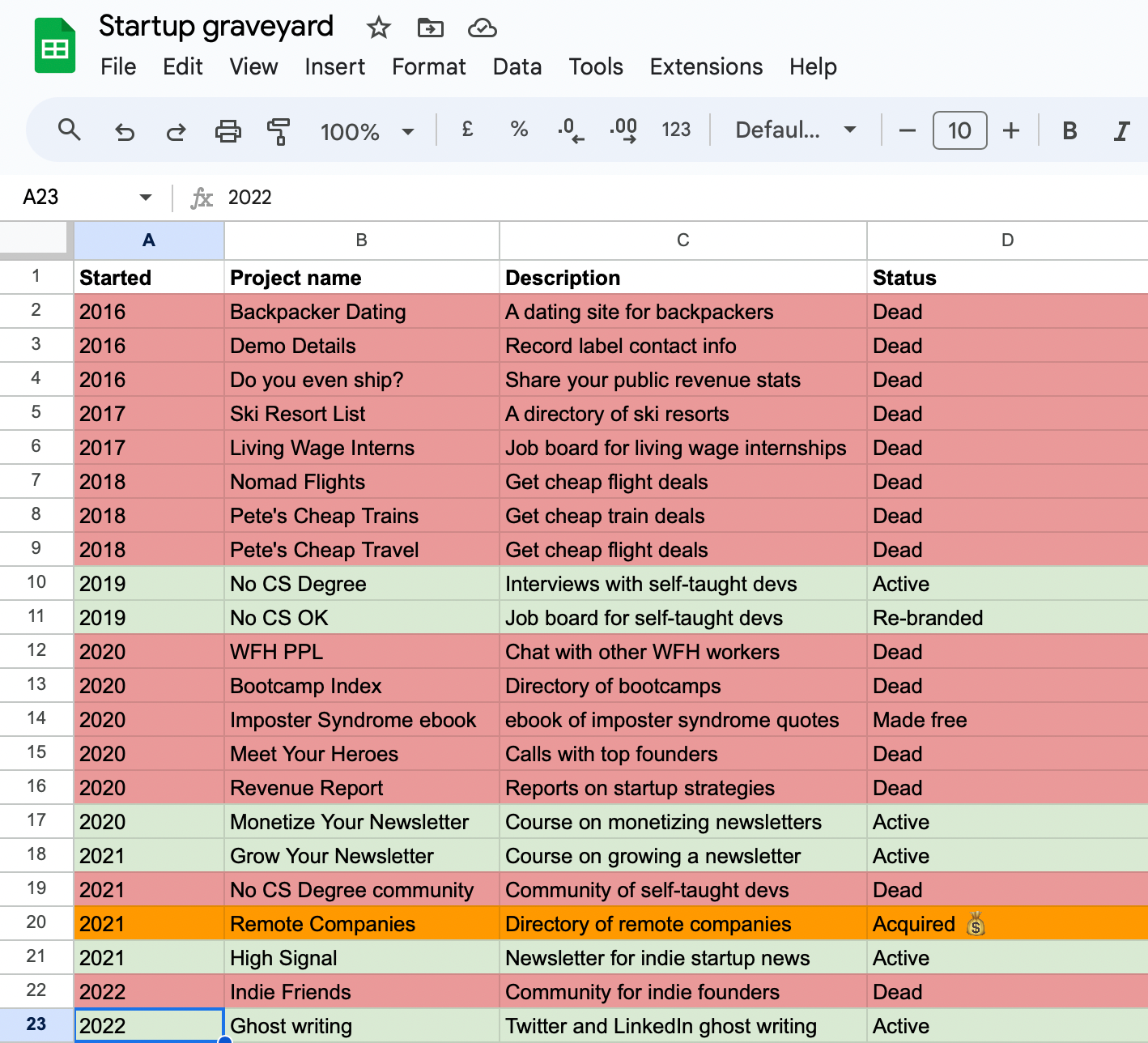Open the print dialog

(x=227, y=130)
